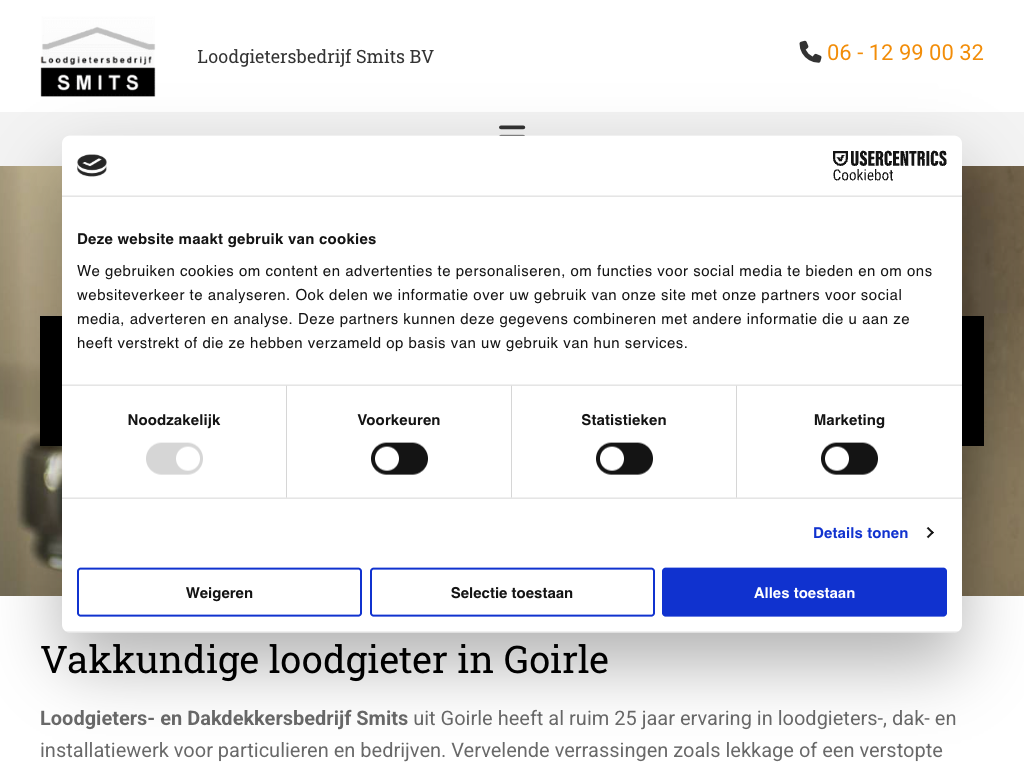Image resolution: width=1024 pixels, height=768 pixels.
Task: Open the Usercentrics Cookiebot branding link
Action: [889, 166]
